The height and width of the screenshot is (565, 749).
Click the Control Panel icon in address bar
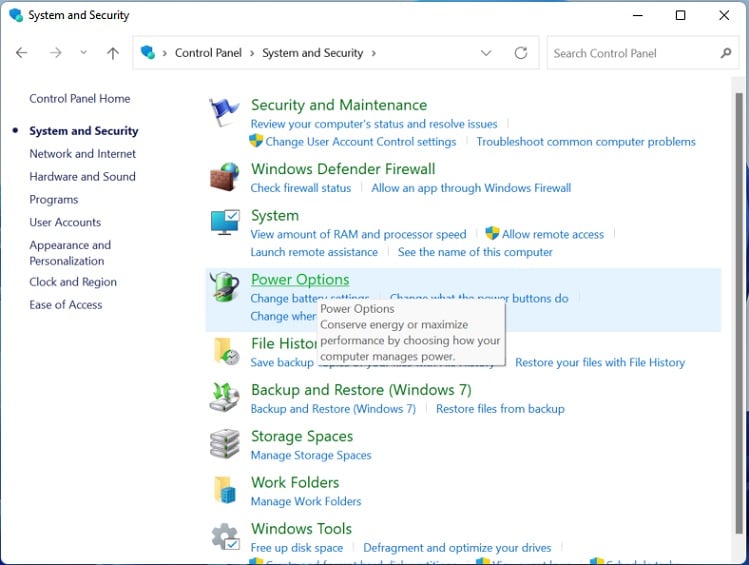(x=148, y=53)
